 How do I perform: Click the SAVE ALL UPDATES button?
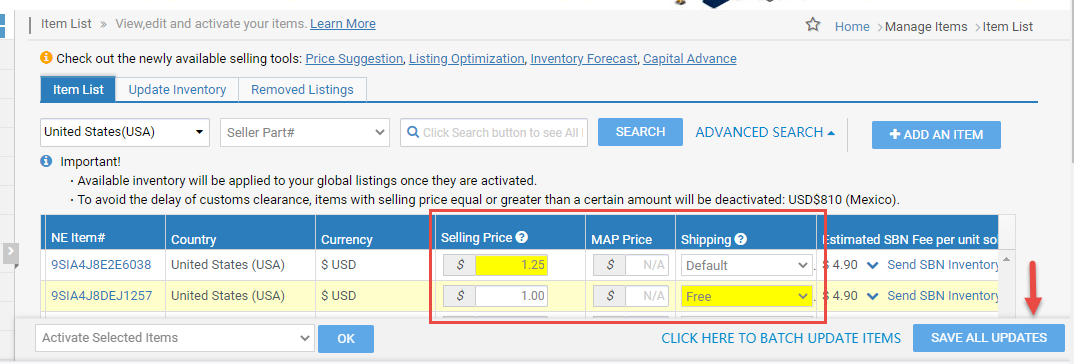988,338
